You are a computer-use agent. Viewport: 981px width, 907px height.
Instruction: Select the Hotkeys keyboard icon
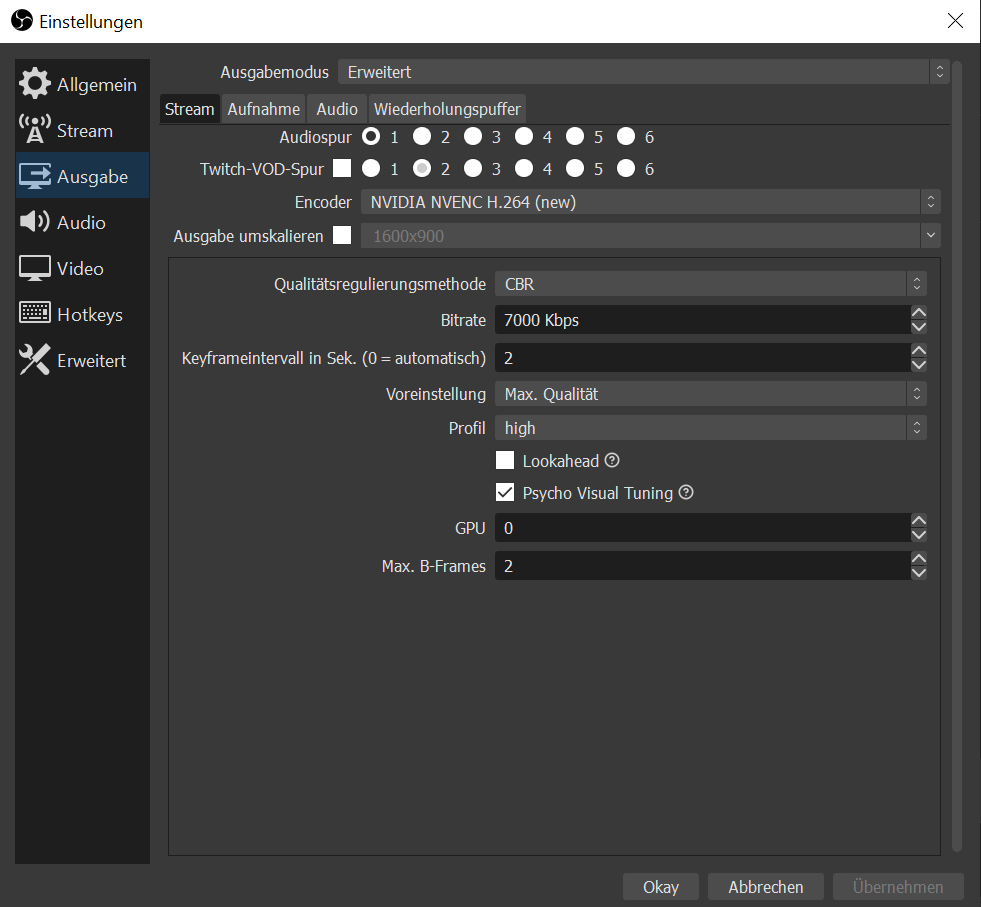(35, 315)
